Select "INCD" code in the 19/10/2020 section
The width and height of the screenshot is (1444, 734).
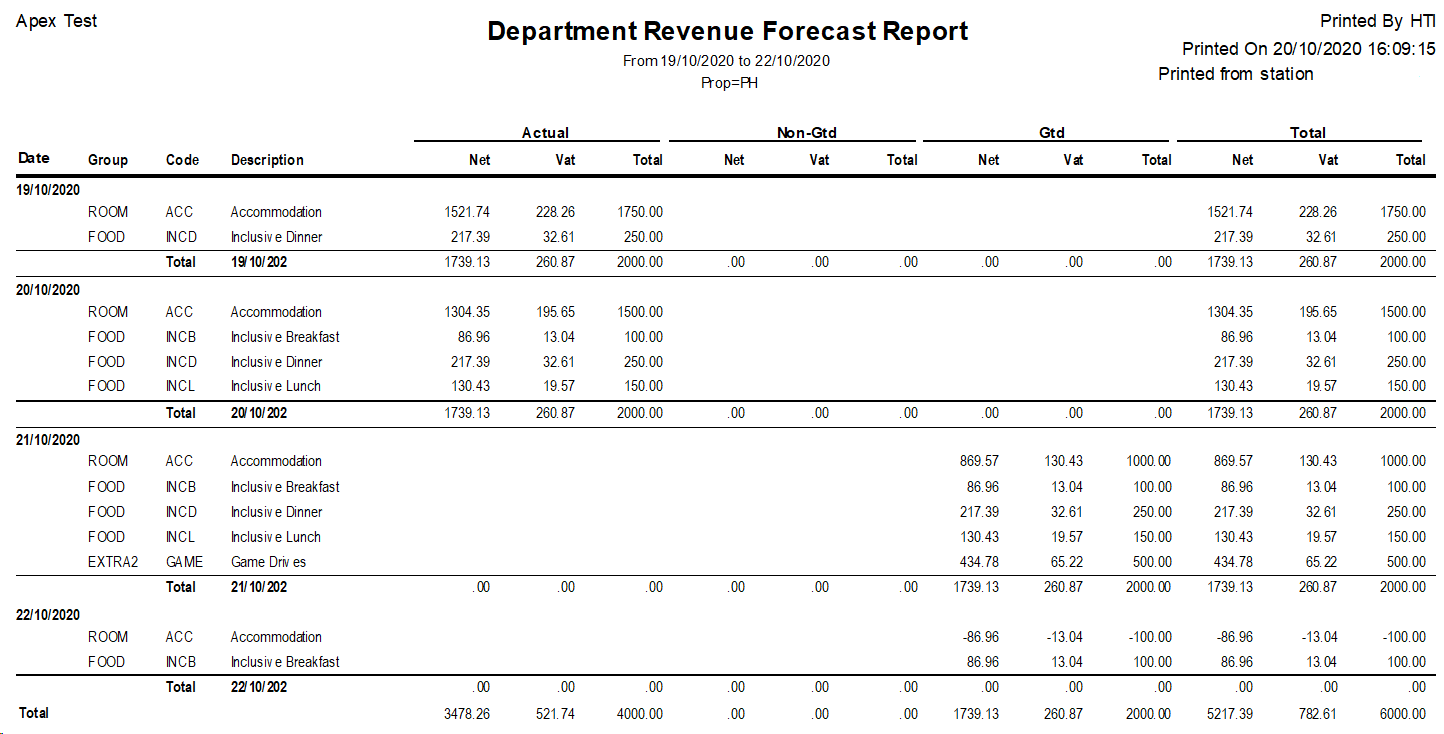point(181,237)
